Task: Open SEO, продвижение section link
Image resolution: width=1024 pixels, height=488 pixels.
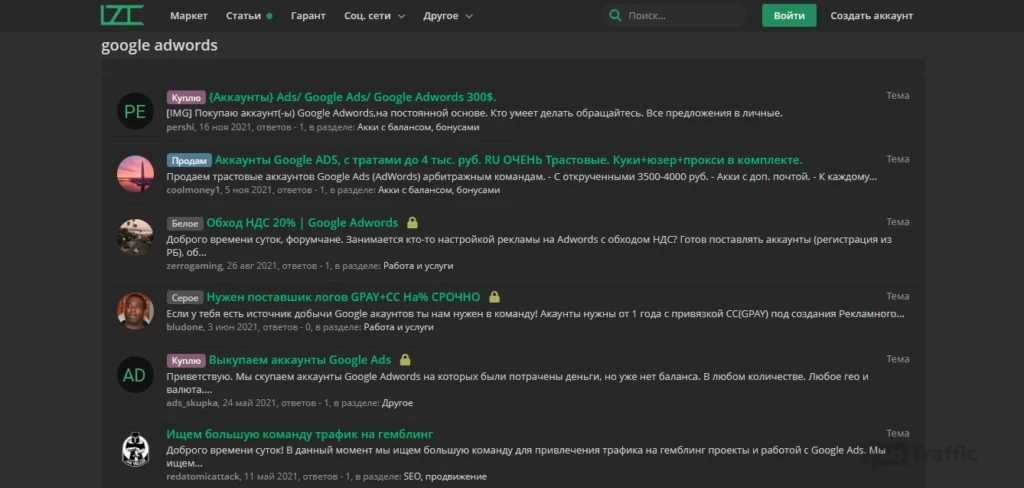Action: click(x=445, y=477)
